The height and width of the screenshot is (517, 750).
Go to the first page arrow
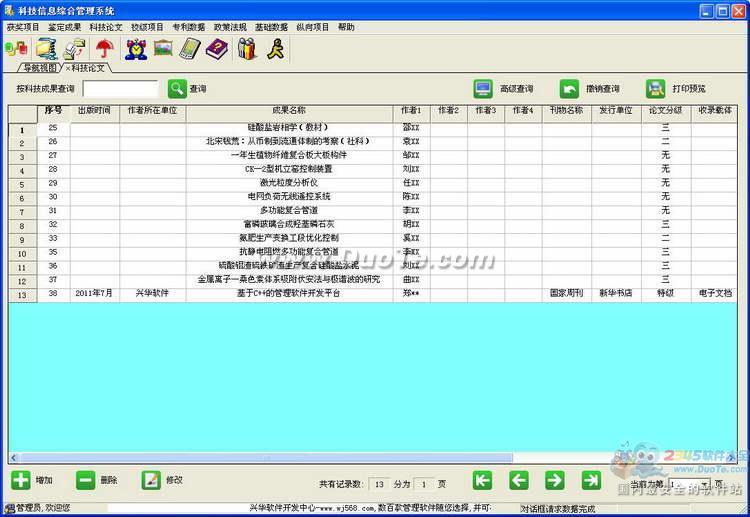[482, 480]
